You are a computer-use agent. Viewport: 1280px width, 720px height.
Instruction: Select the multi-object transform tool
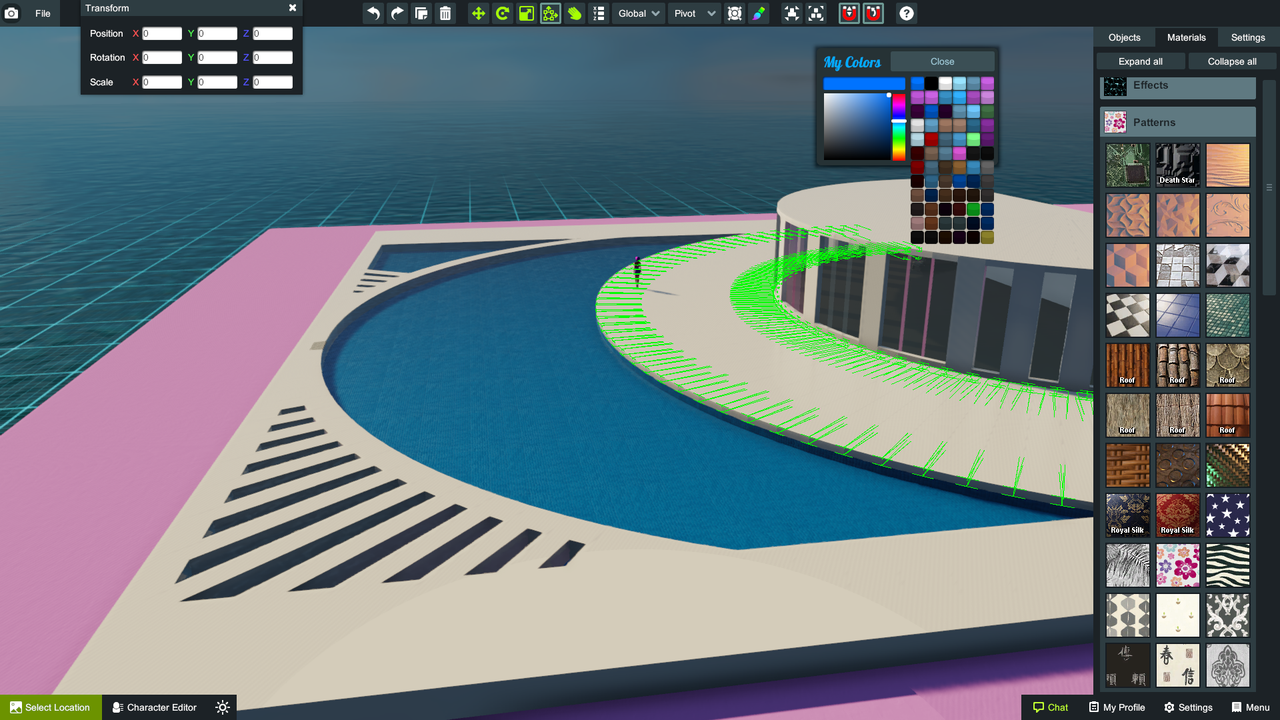550,14
